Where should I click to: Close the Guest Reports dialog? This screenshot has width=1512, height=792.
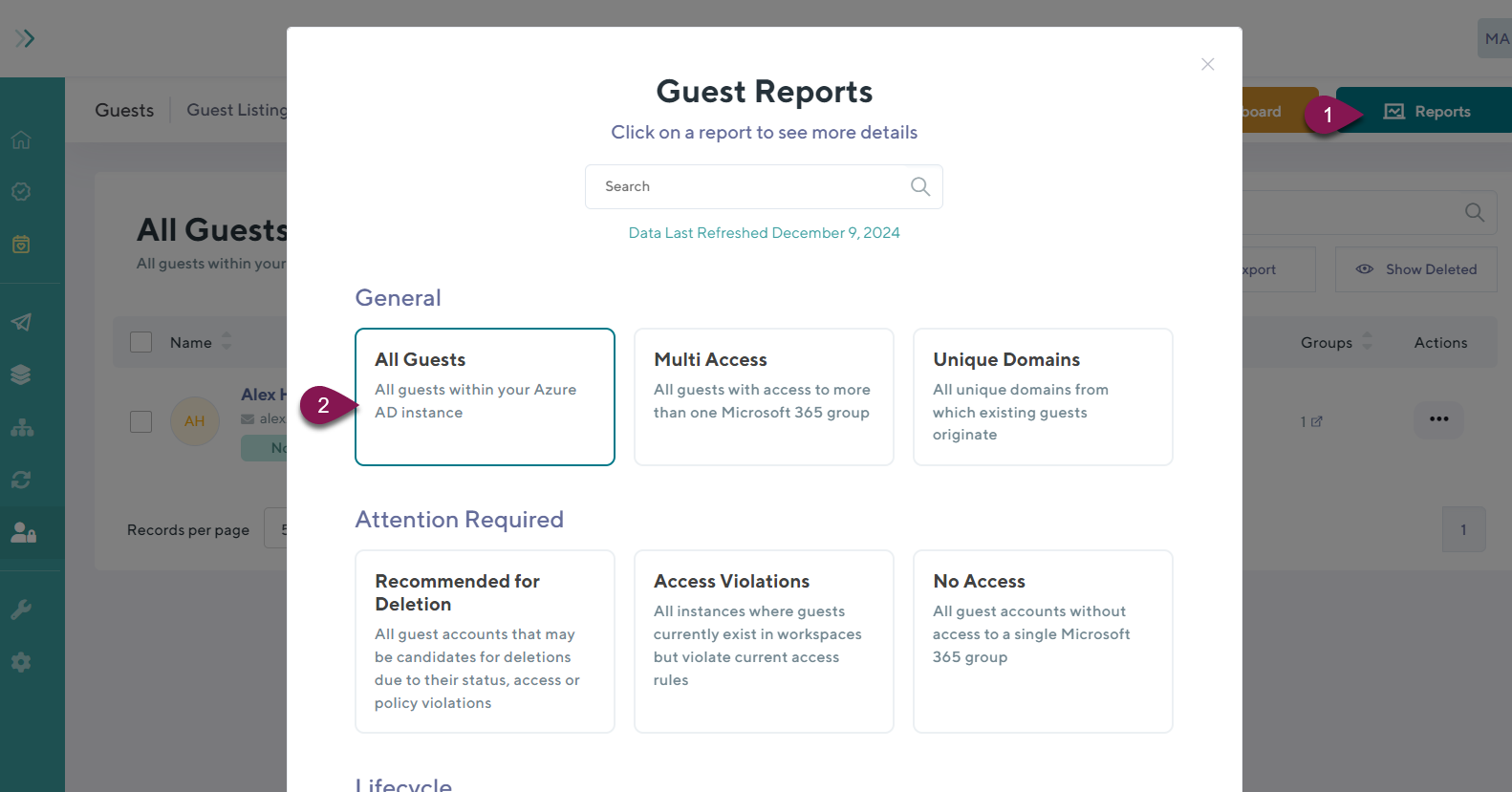click(1208, 64)
